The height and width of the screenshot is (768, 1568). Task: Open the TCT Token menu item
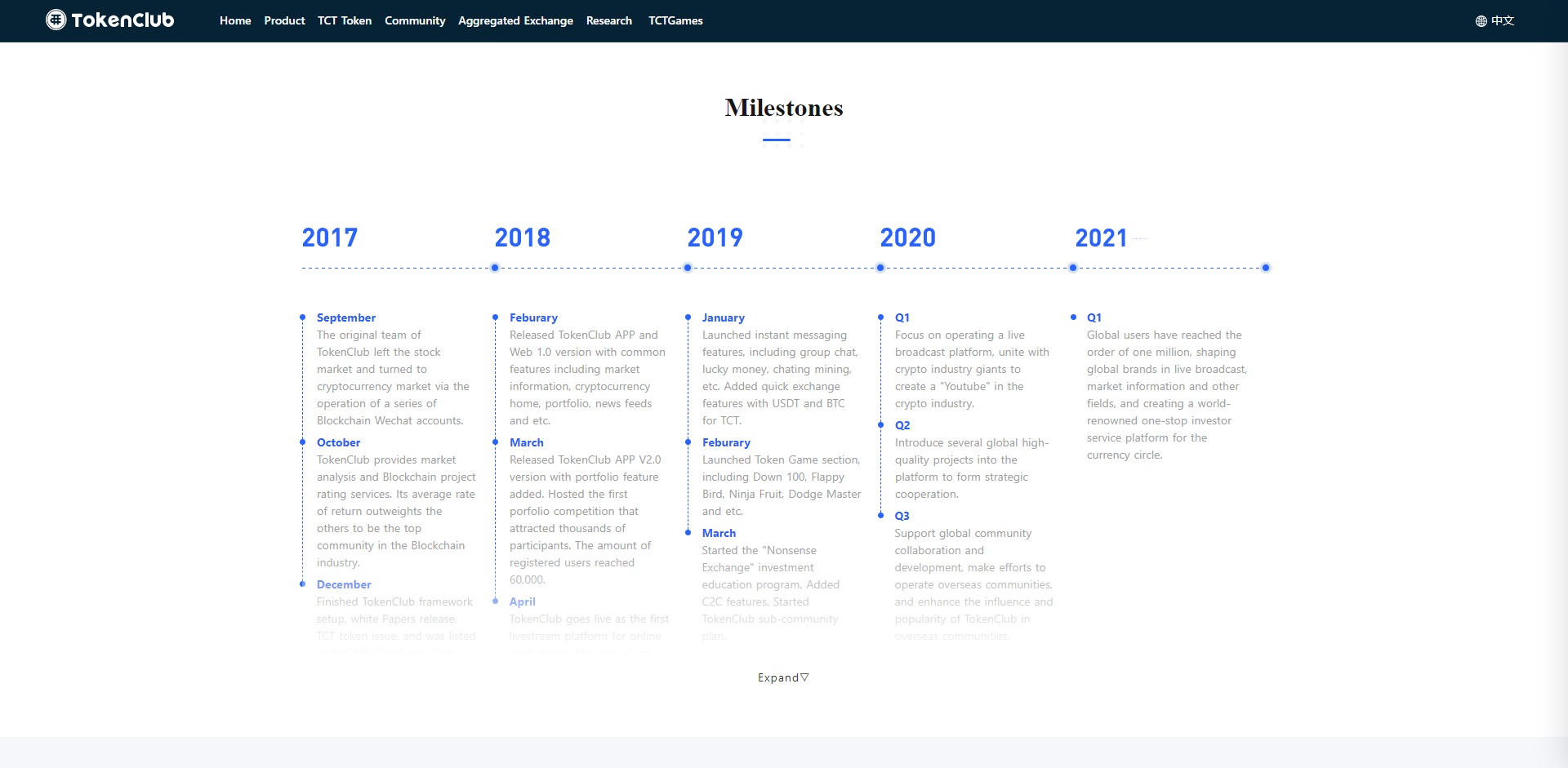345,20
